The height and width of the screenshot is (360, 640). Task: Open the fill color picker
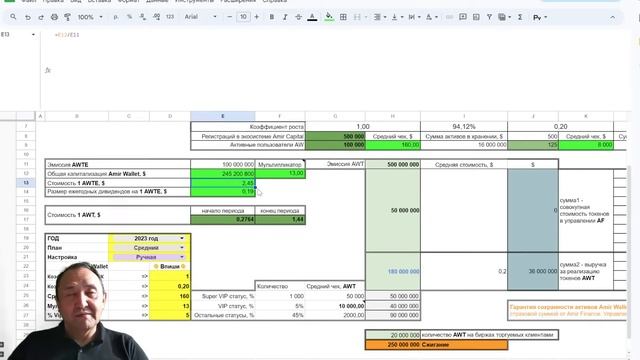pos(329,17)
